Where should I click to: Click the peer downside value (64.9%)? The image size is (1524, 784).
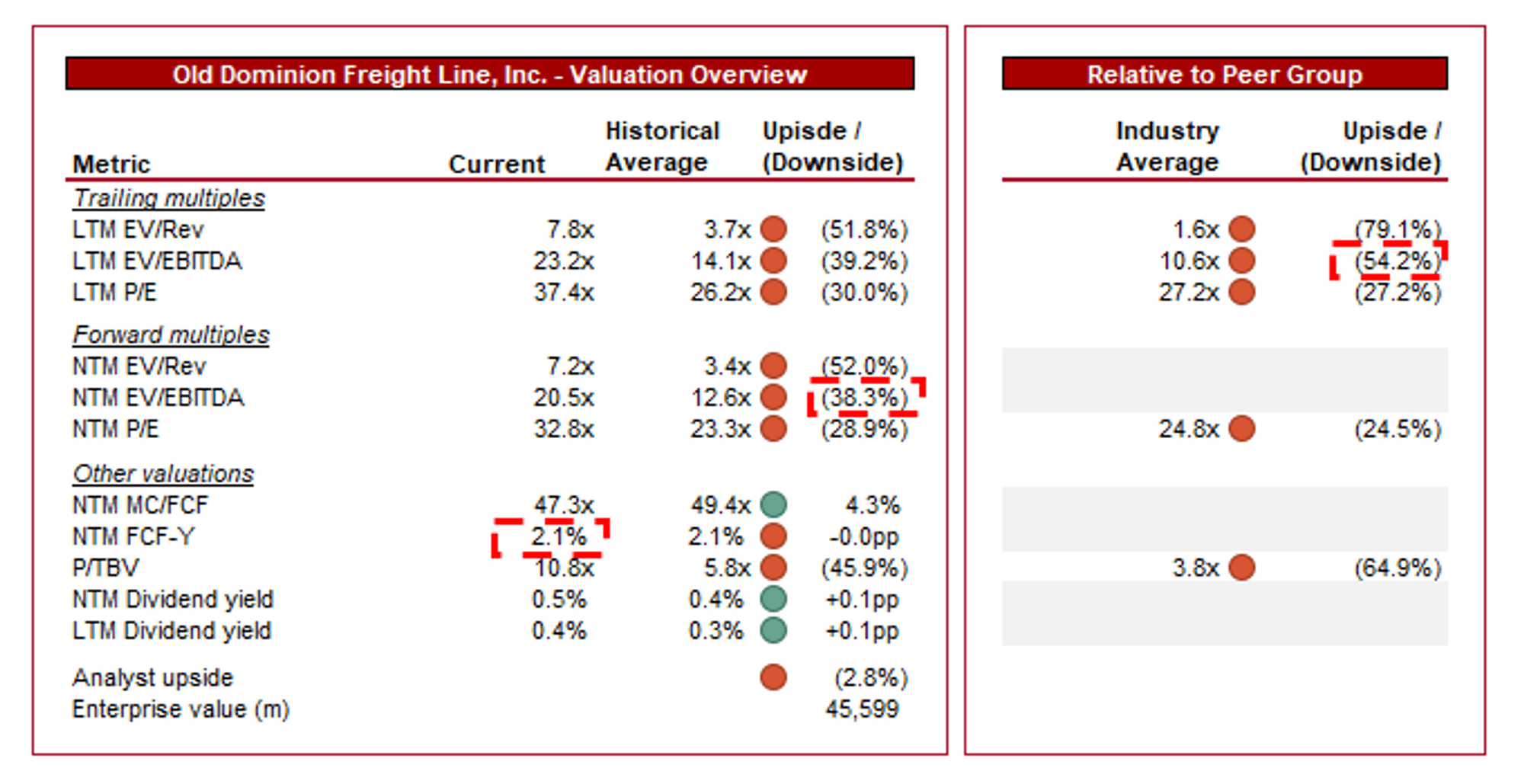pyautogui.click(x=1398, y=568)
